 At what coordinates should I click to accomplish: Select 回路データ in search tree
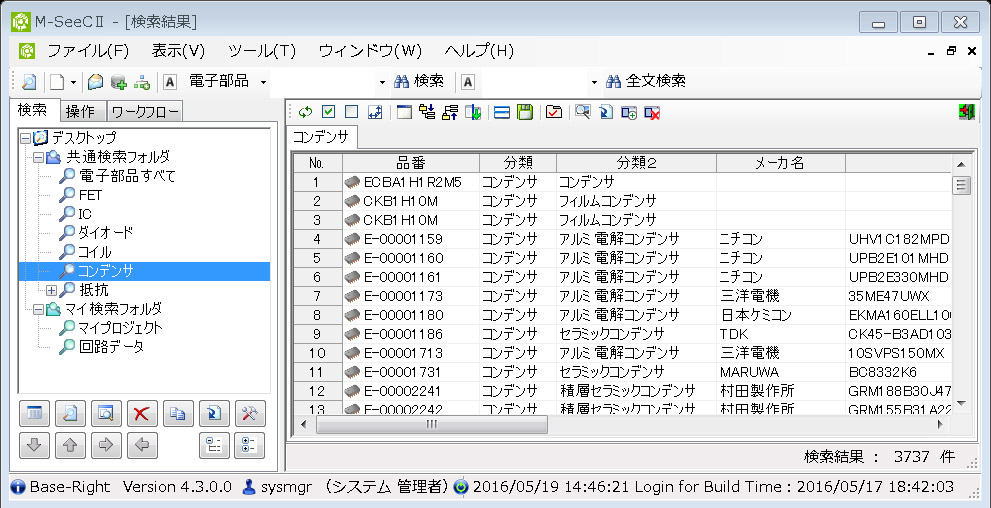[x=111, y=347]
